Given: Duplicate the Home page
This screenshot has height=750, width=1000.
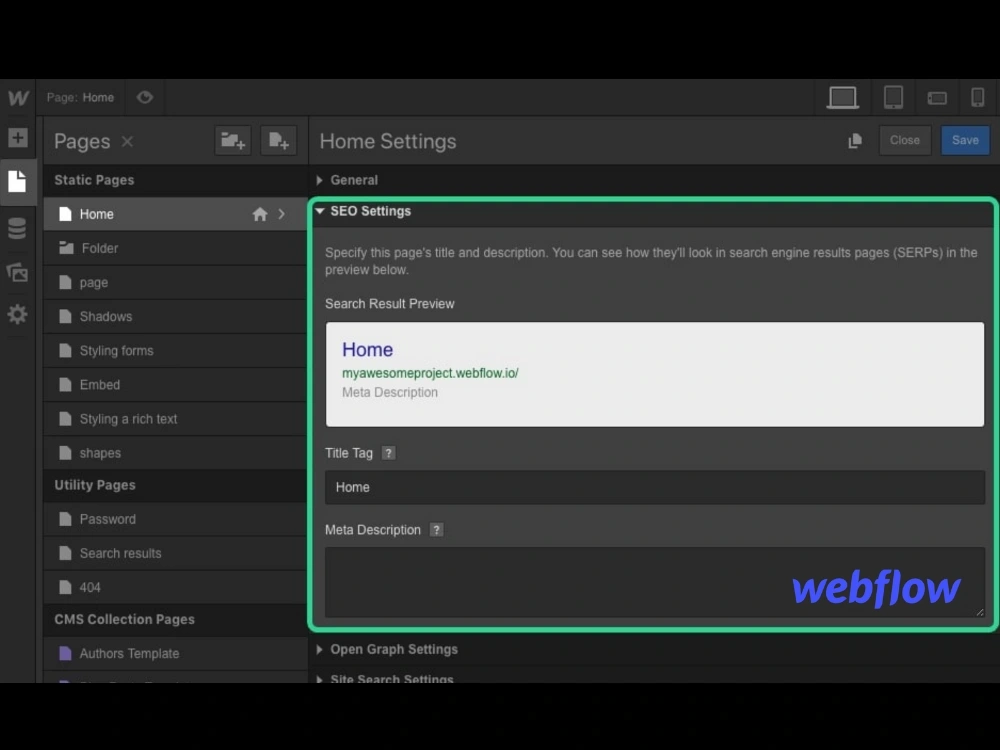Looking at the screenshot, I should (x=855, y=140).
